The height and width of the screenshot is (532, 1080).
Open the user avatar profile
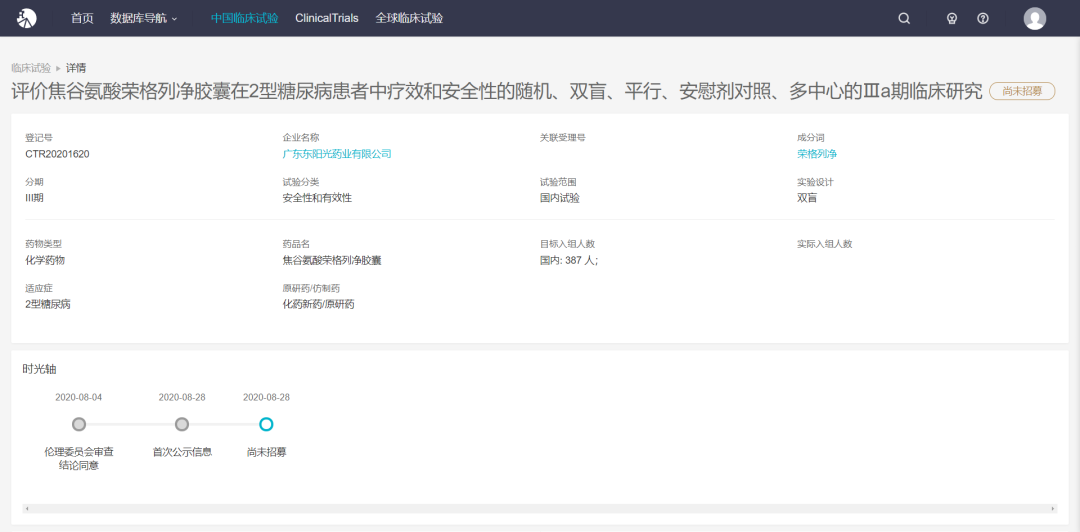coord(1035,19)
